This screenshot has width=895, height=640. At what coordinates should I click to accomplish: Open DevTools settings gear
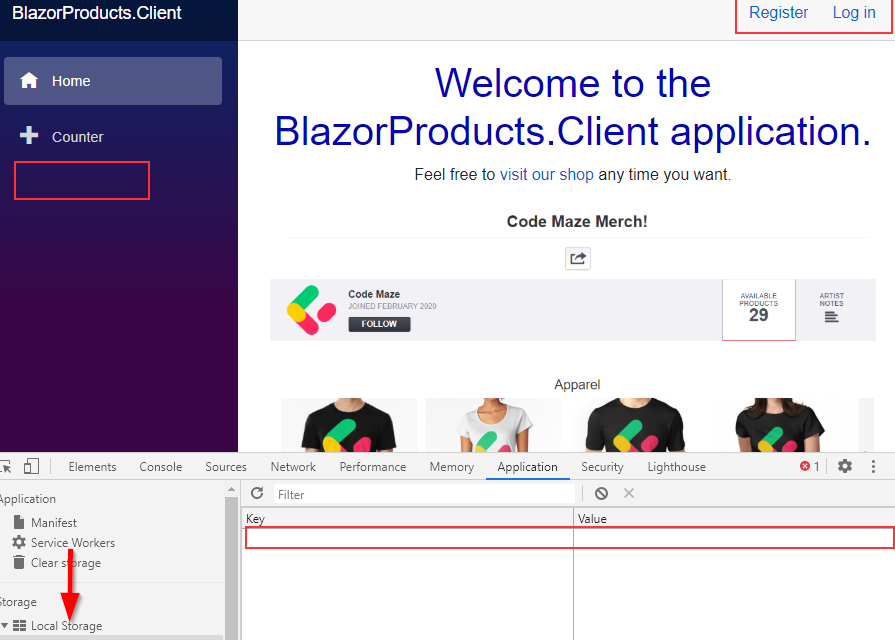click(845, 467)
